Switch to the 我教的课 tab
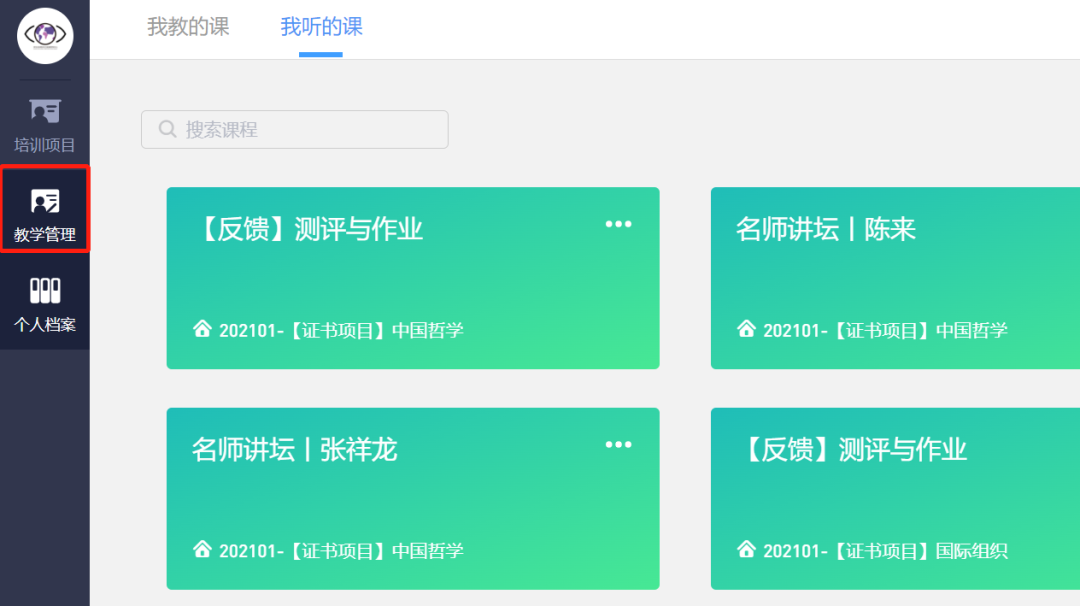The width and height of the screenshot is (1080, 606). tap(187, 28)
